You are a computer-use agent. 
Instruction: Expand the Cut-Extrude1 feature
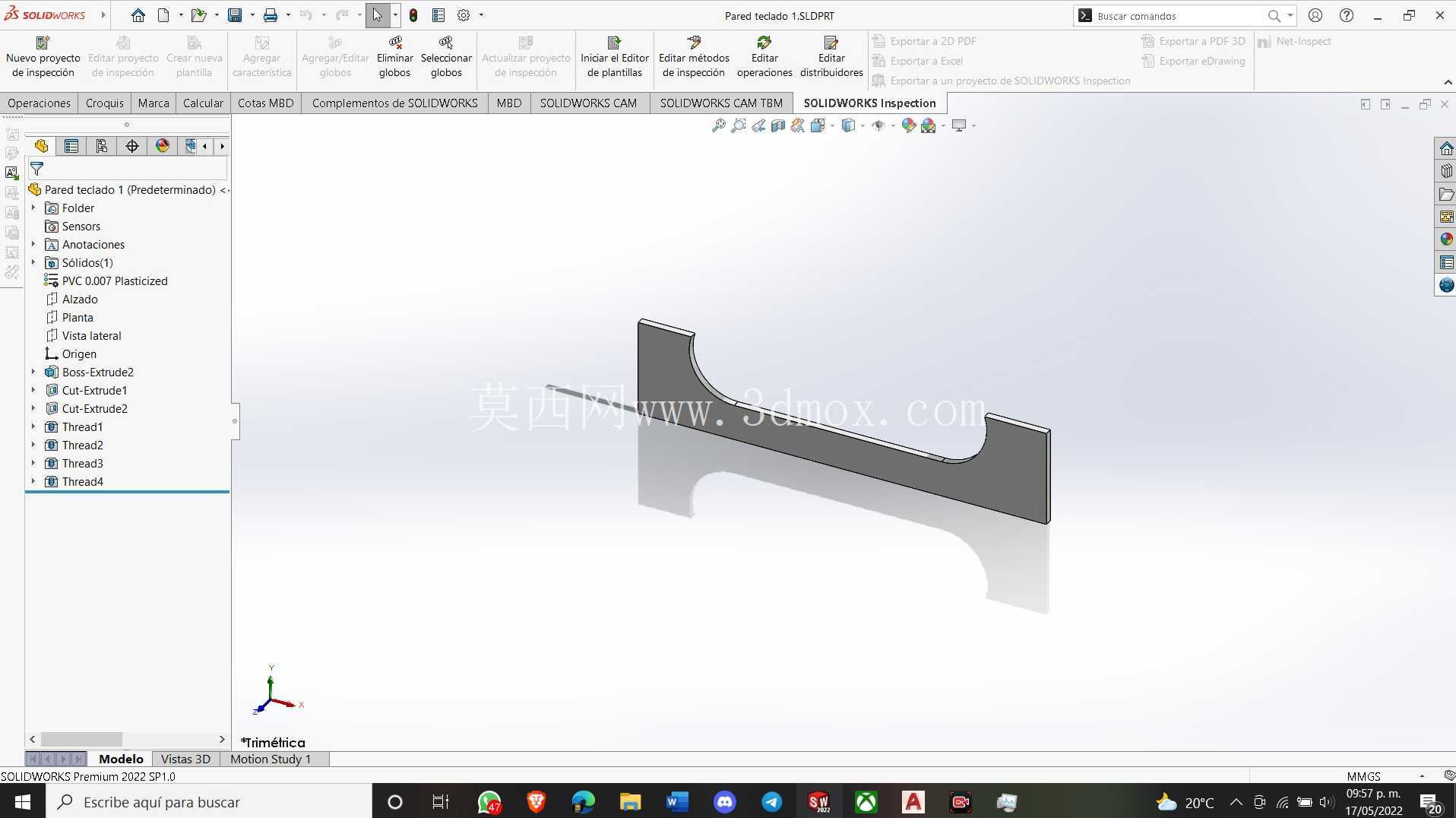click(33, 390)
